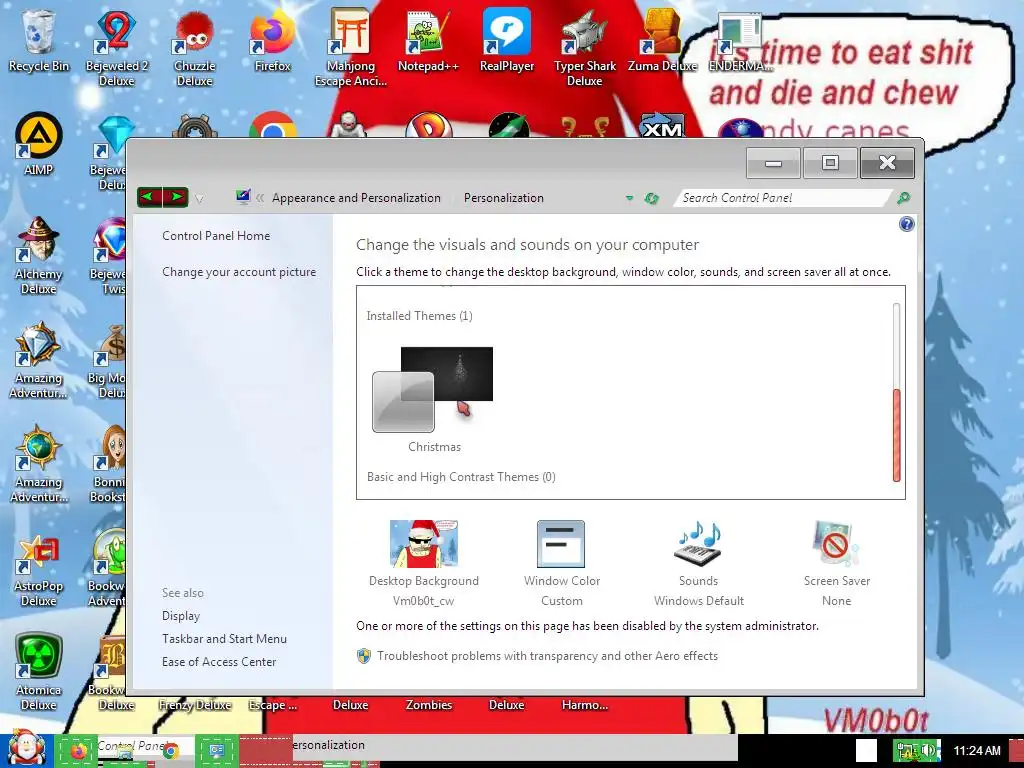Select the Firefox desktop shortcut

tap(273, 40)
